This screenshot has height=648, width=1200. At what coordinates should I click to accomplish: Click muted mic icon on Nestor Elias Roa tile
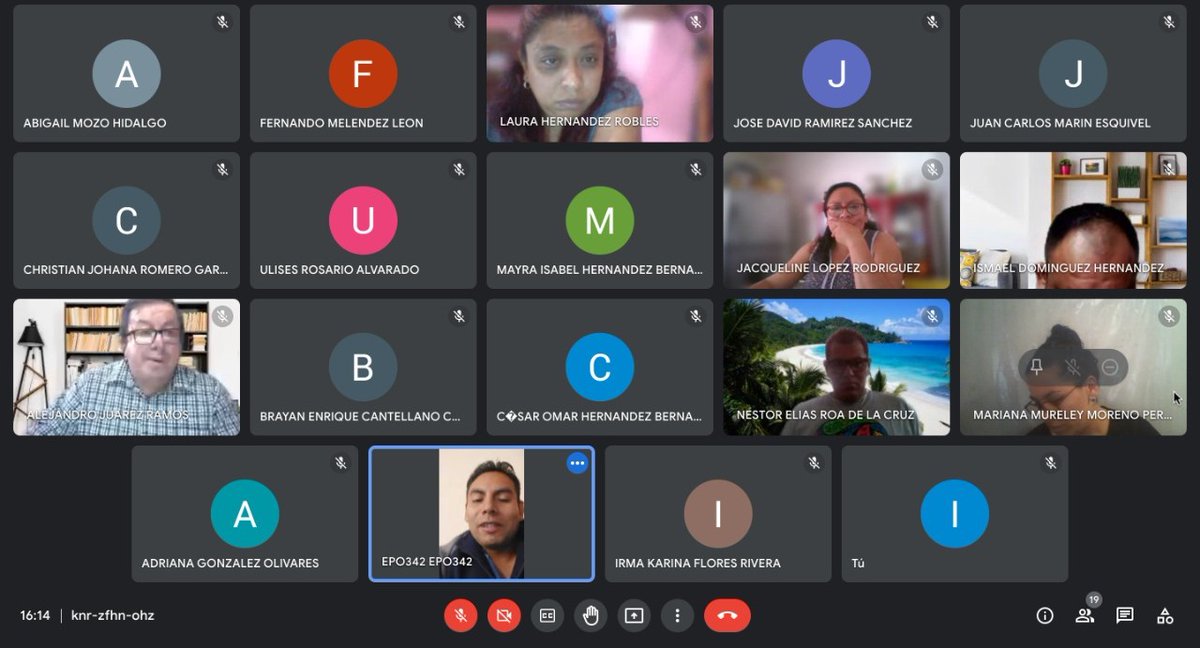point(933,317)
